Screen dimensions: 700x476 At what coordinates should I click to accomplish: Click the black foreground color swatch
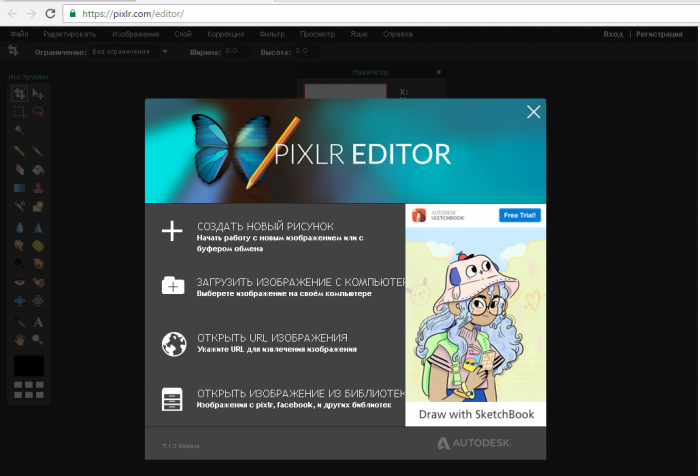tap(28, 367)
